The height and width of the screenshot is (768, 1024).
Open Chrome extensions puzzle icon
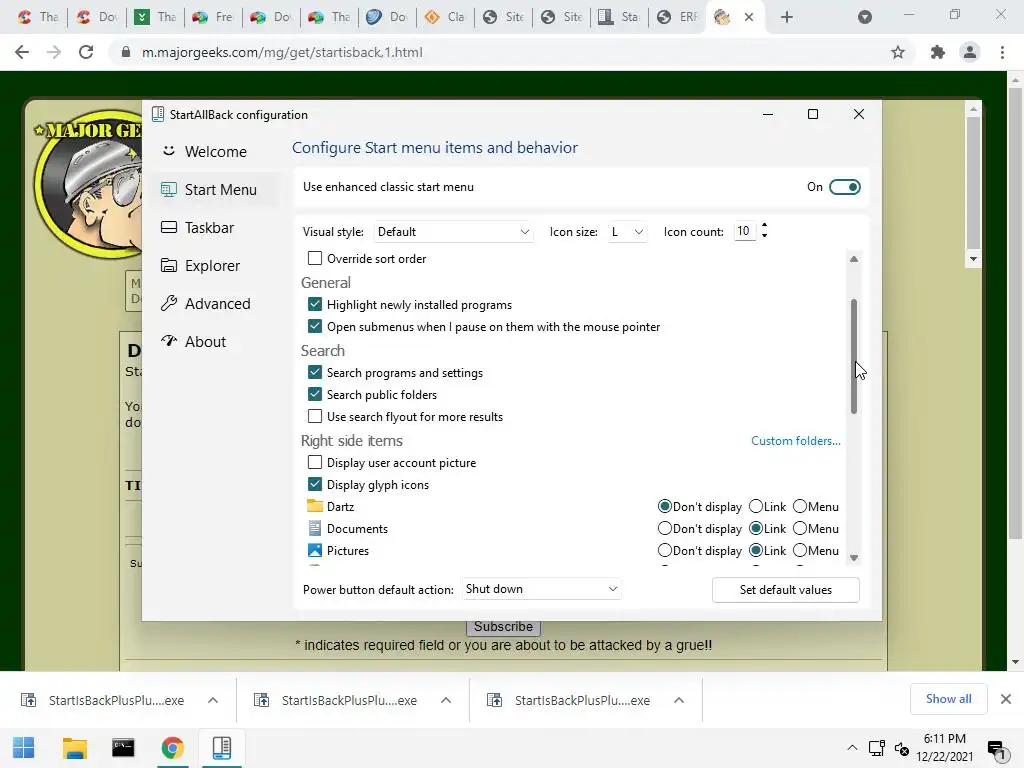(x=937, y=52)
